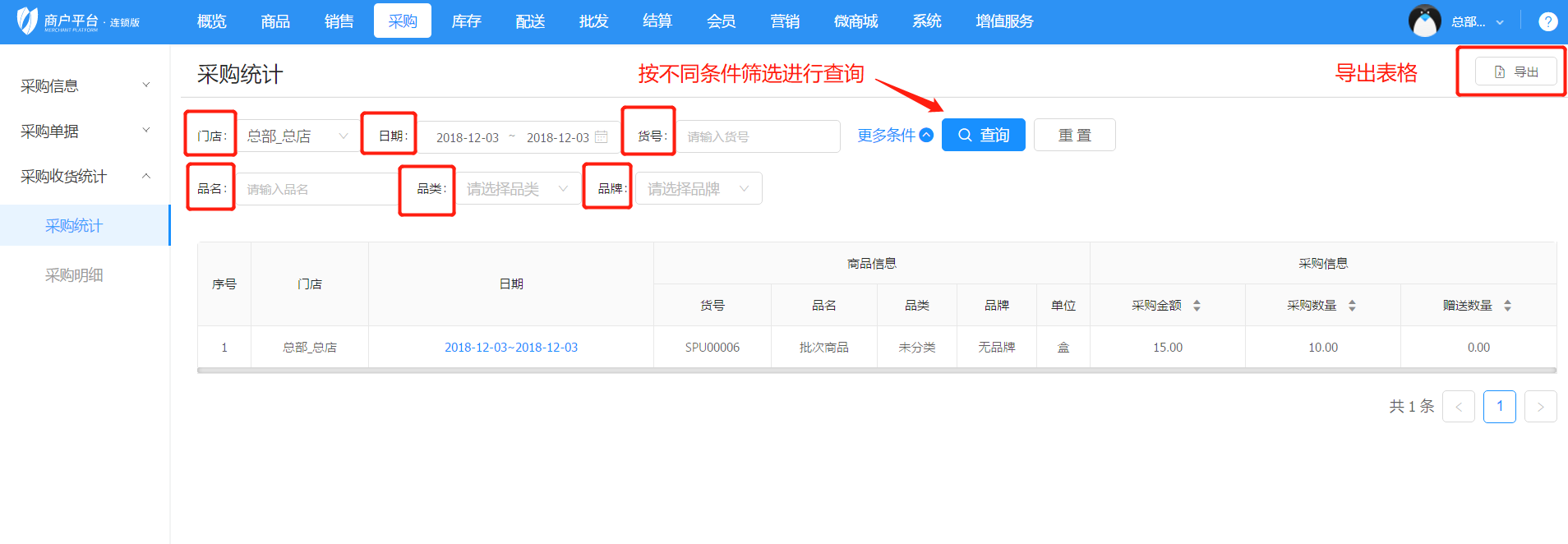The image size is (1568, 544).
Task: Open 采购明细 in the sidebar
Action: pyautogui.click(x=74, y=275)
